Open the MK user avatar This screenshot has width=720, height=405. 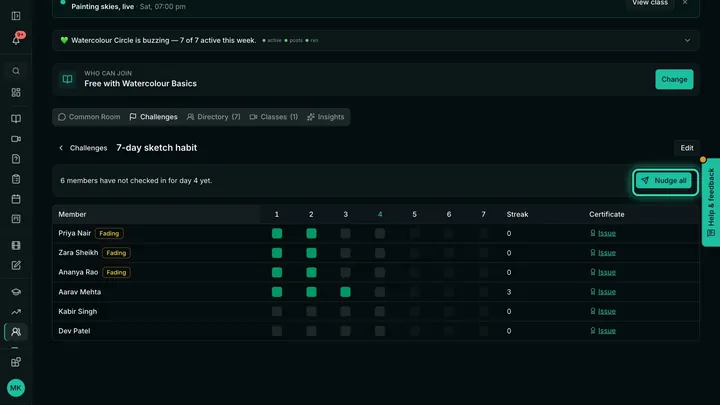(x=16, y=388)
